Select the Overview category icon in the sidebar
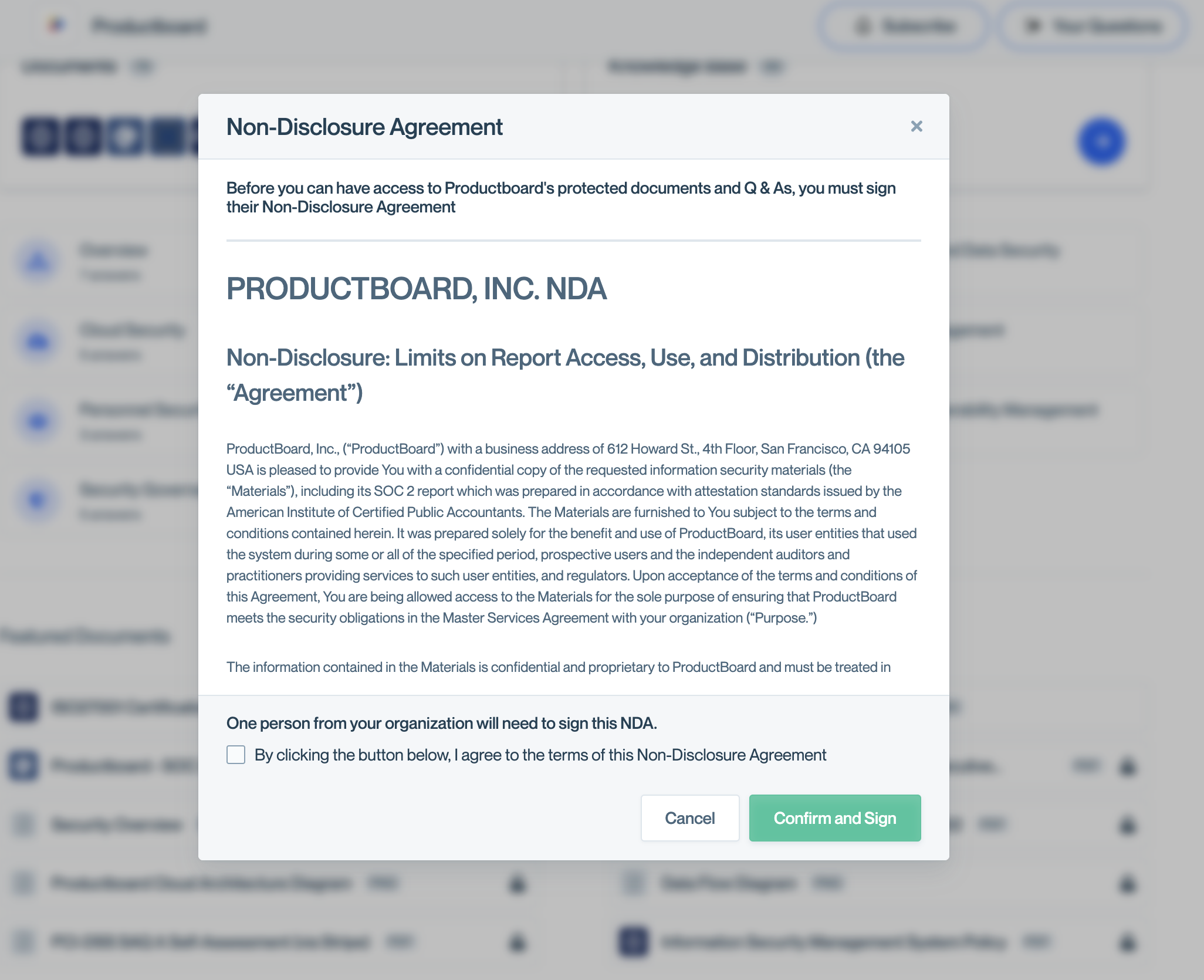The image size is (1204, 980). [38, 261]
